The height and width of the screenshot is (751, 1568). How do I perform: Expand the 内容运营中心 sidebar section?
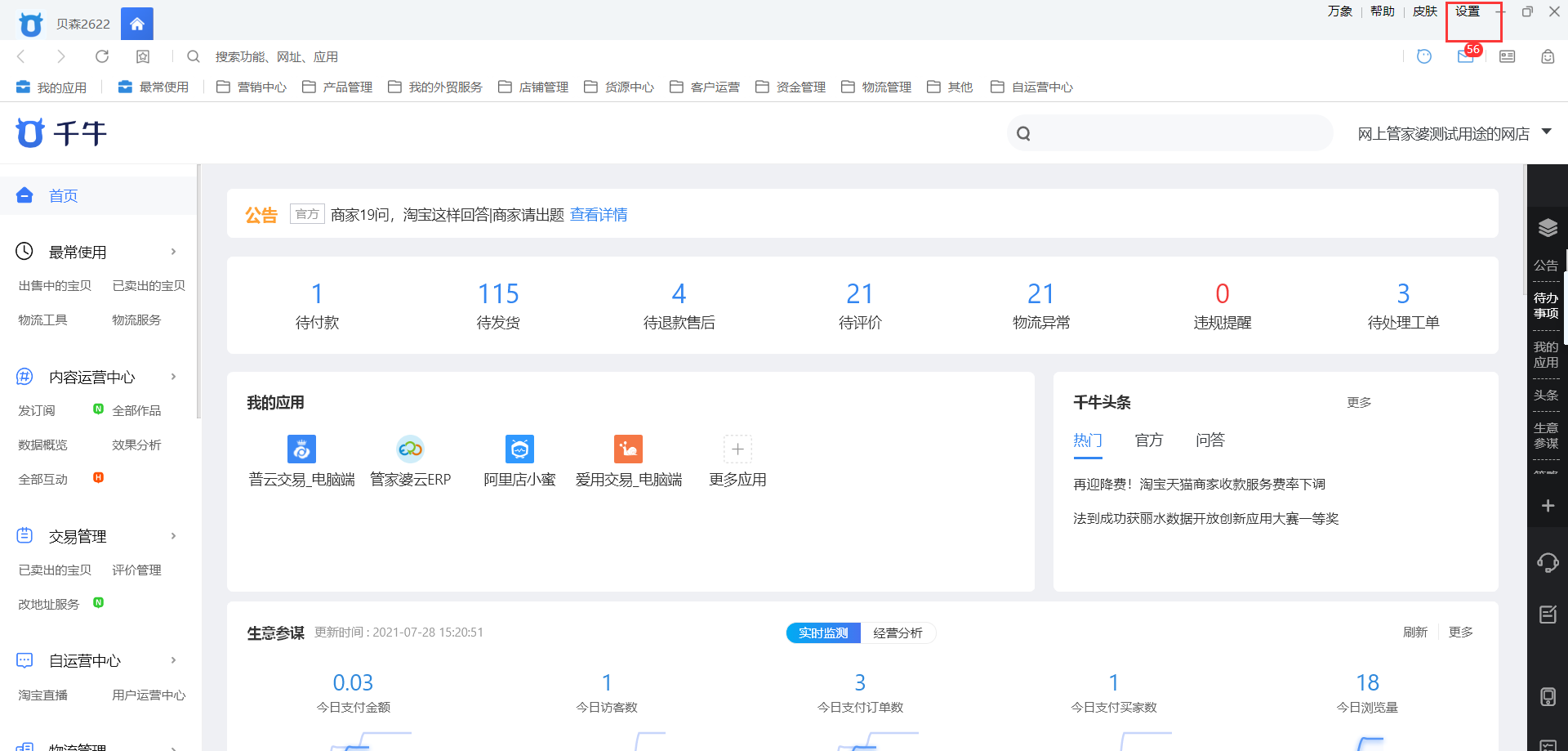(173, 377)
